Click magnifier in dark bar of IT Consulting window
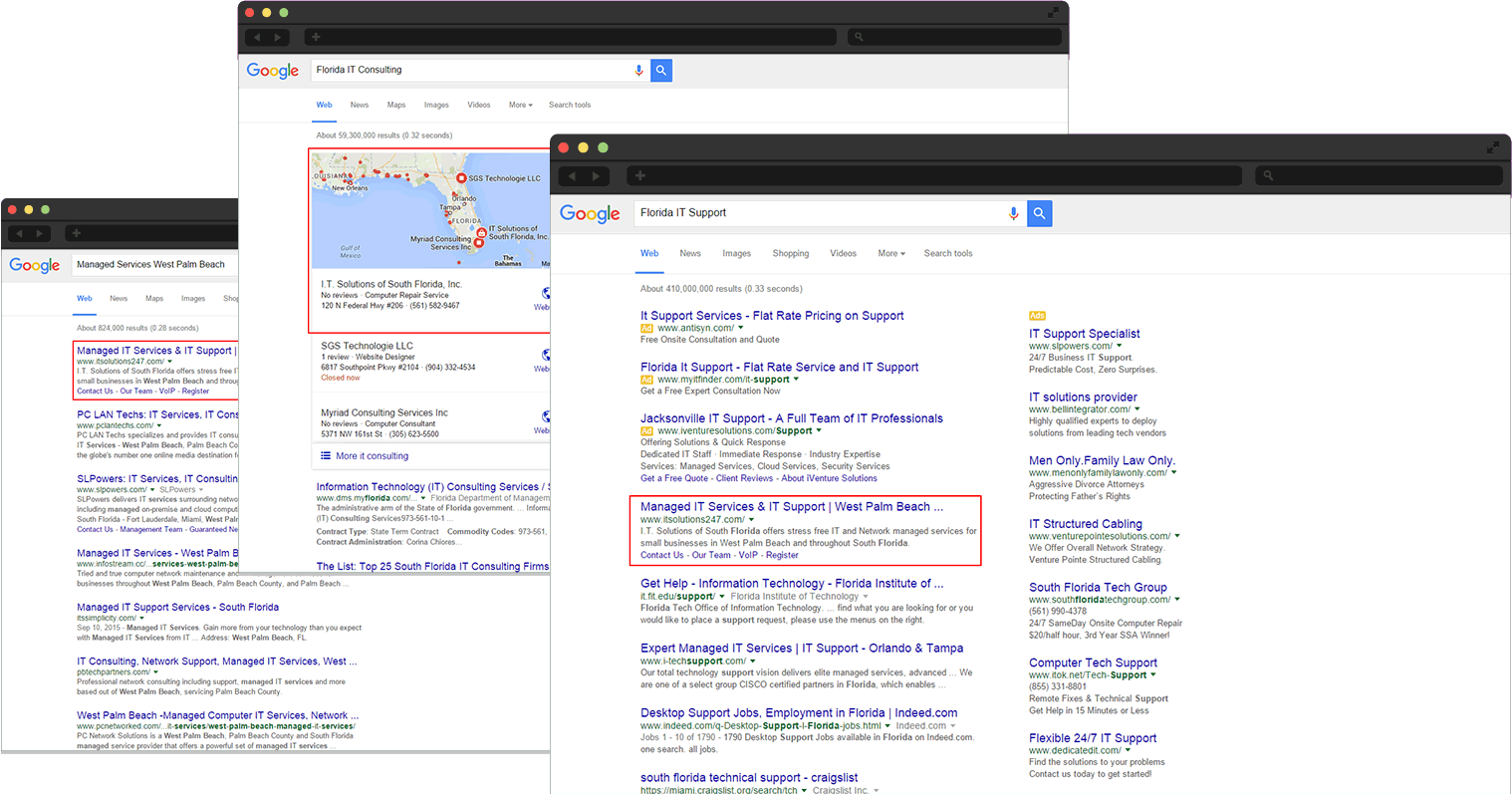Screen dimensions: 1512x794 (858, 37)
